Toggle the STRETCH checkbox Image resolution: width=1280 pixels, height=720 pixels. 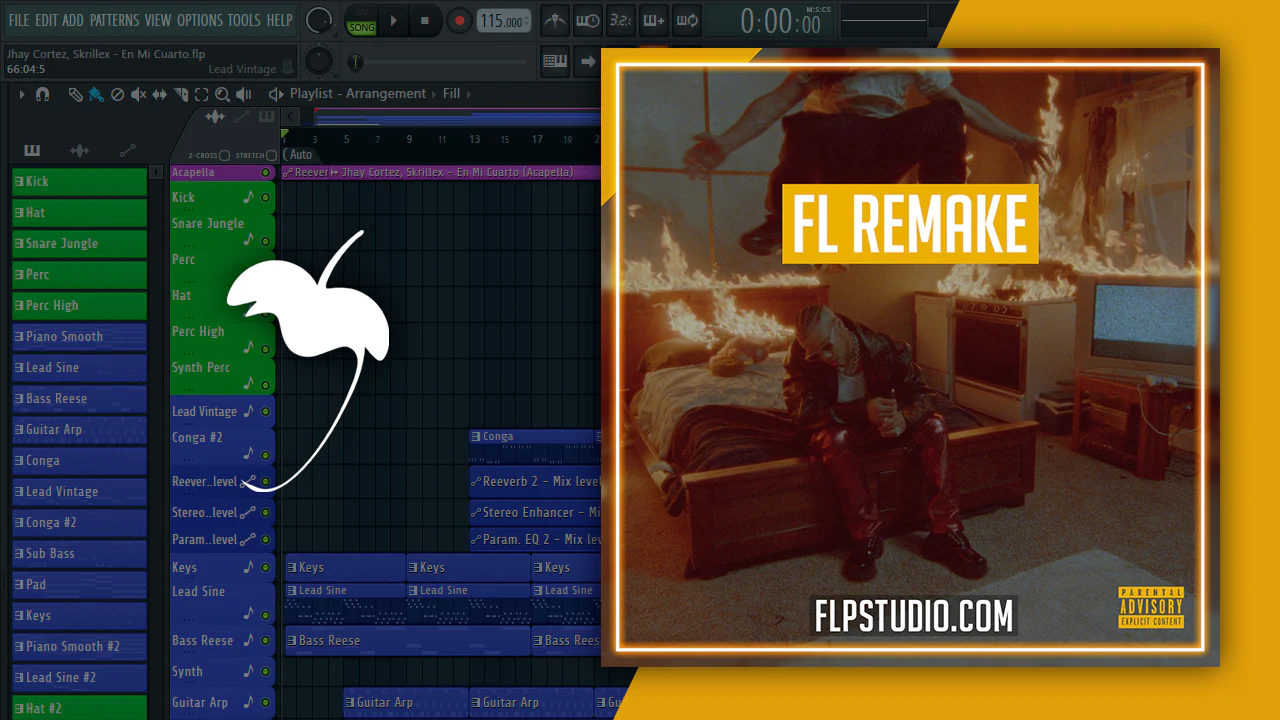[x=271, y=156]
